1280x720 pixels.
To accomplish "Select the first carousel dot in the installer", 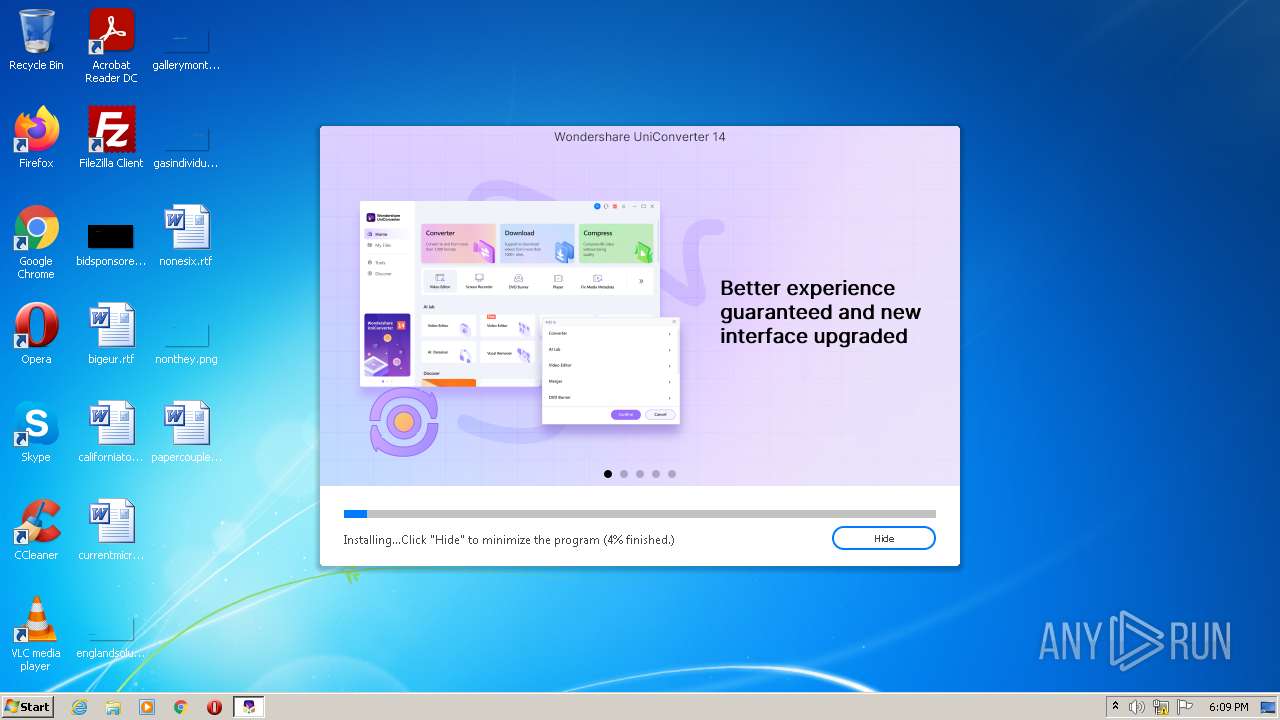I will (608, 474).
